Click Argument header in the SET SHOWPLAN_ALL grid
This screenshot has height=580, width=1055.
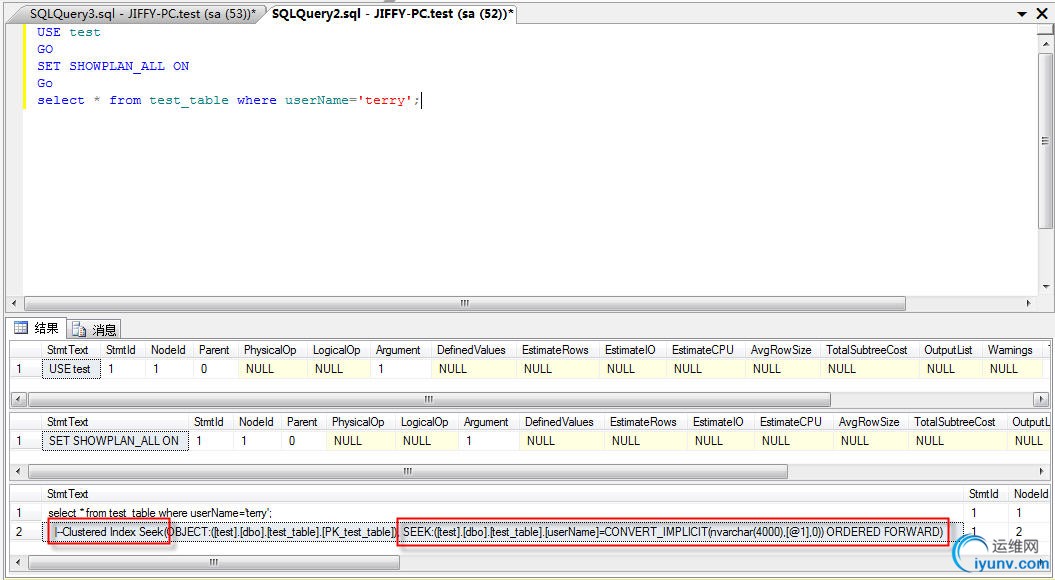(x=486, y=422)
